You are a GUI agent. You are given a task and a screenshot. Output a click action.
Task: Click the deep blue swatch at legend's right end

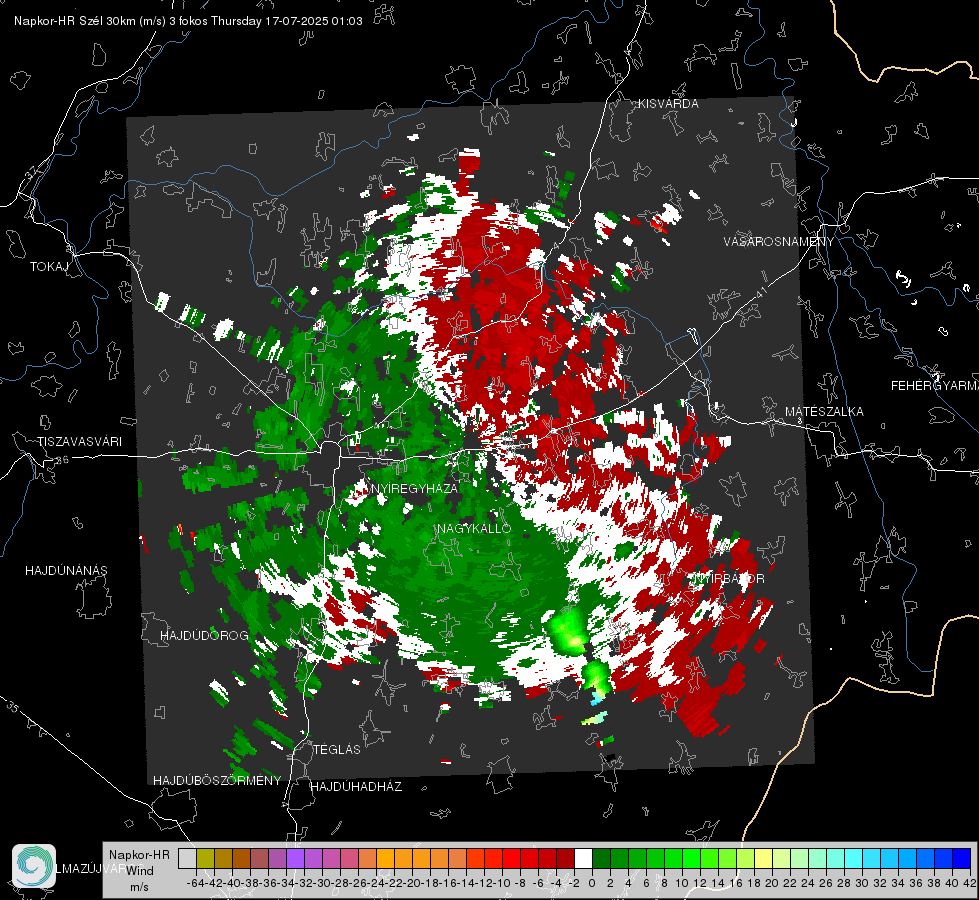click(x=962, y=858)
